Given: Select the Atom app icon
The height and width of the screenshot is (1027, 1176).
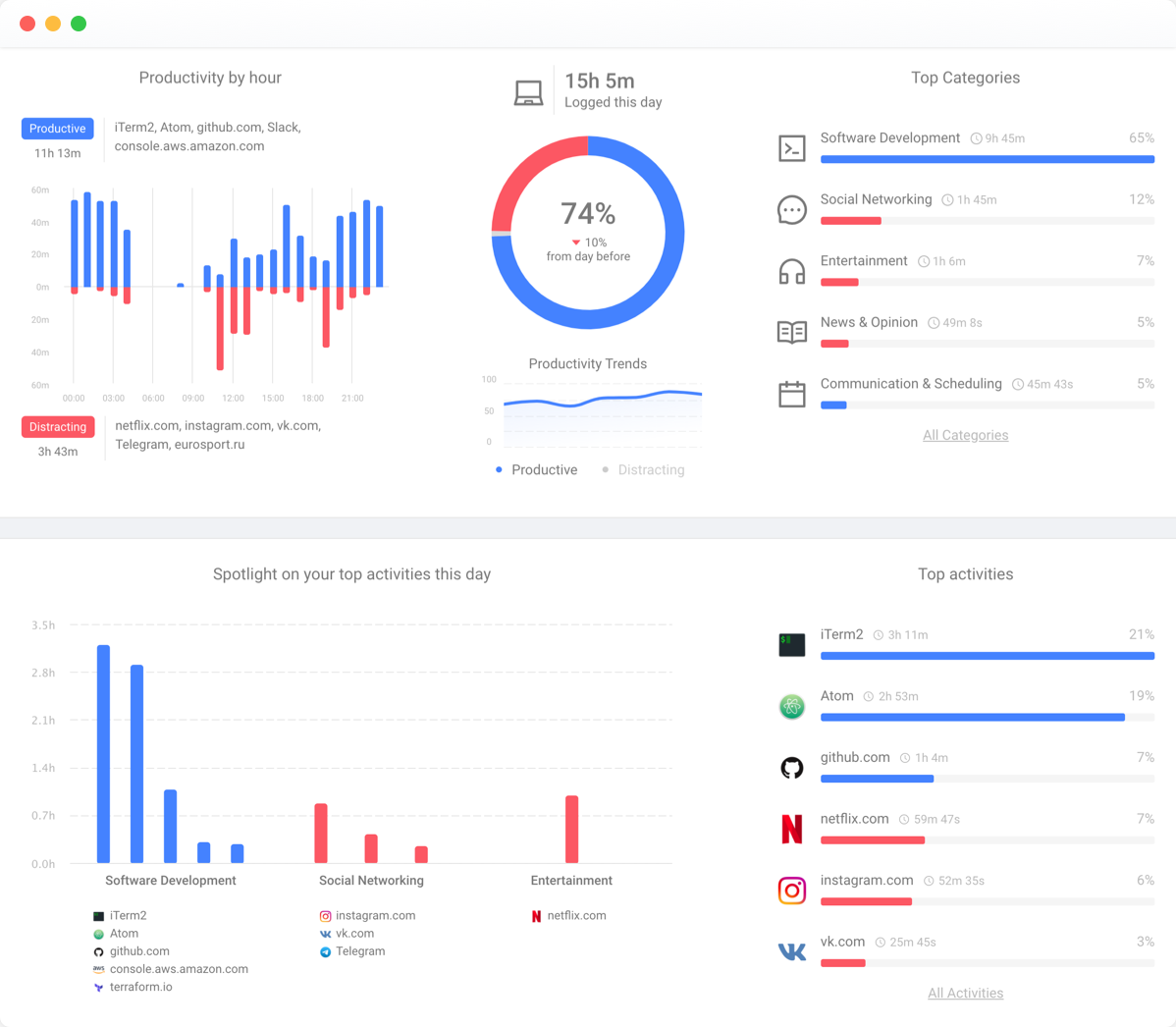Looking at the screenshot, I should coord(792,706).
